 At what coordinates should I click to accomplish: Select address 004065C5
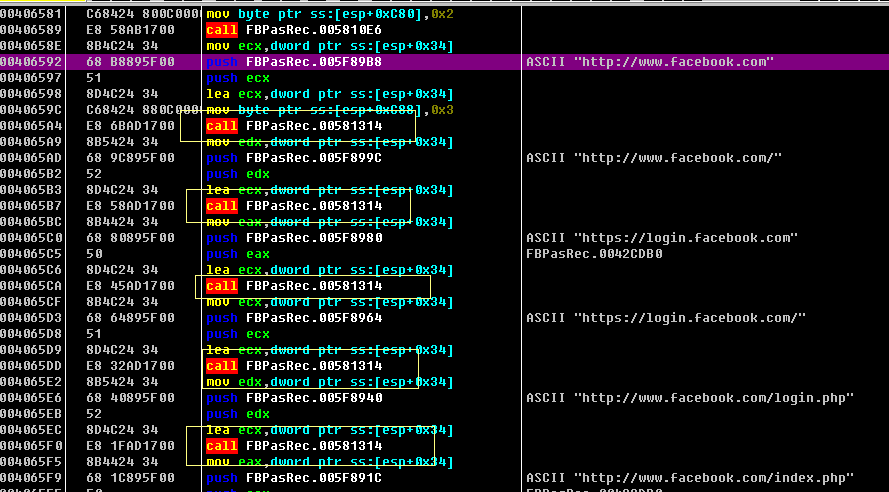click(31, 253)
